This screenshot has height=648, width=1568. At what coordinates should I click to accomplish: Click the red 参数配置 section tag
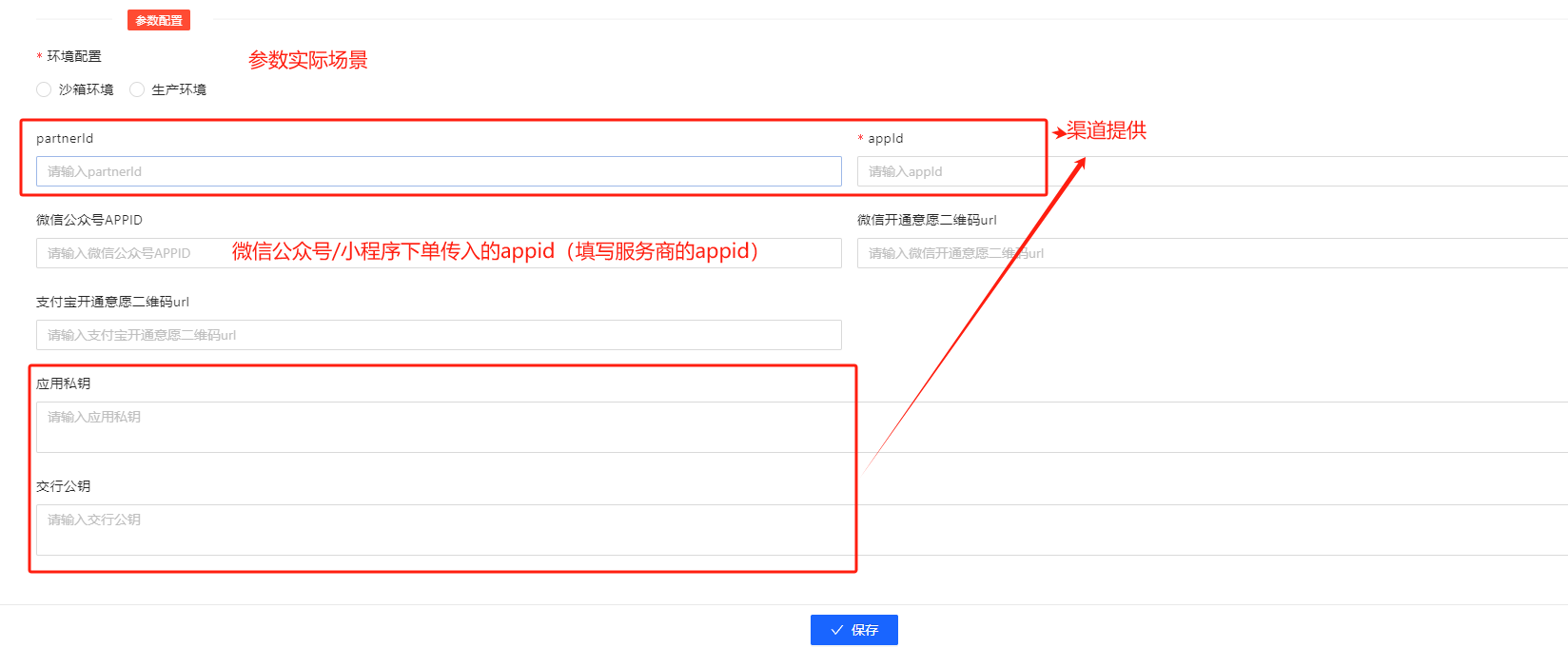(159, 20)
